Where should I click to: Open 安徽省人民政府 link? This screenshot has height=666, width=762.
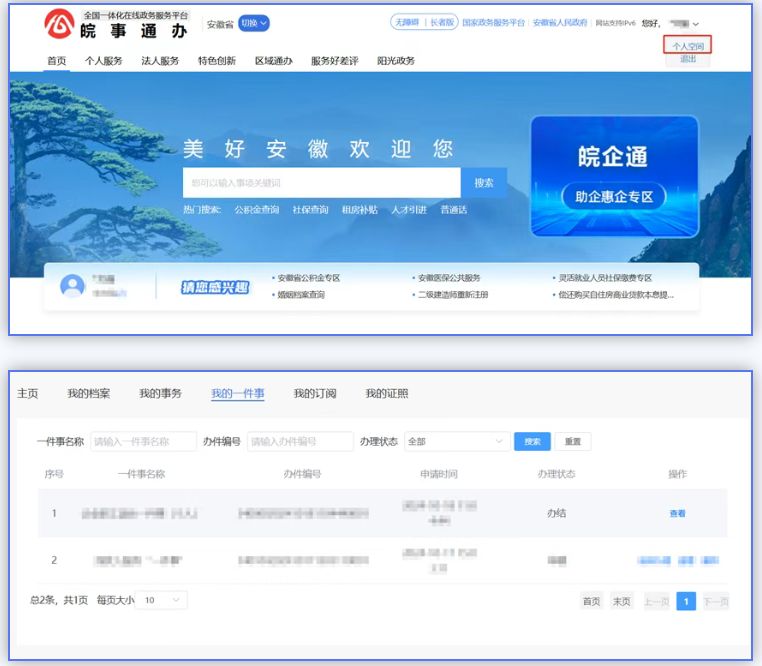pyautogui.click(x=560, y=22)
